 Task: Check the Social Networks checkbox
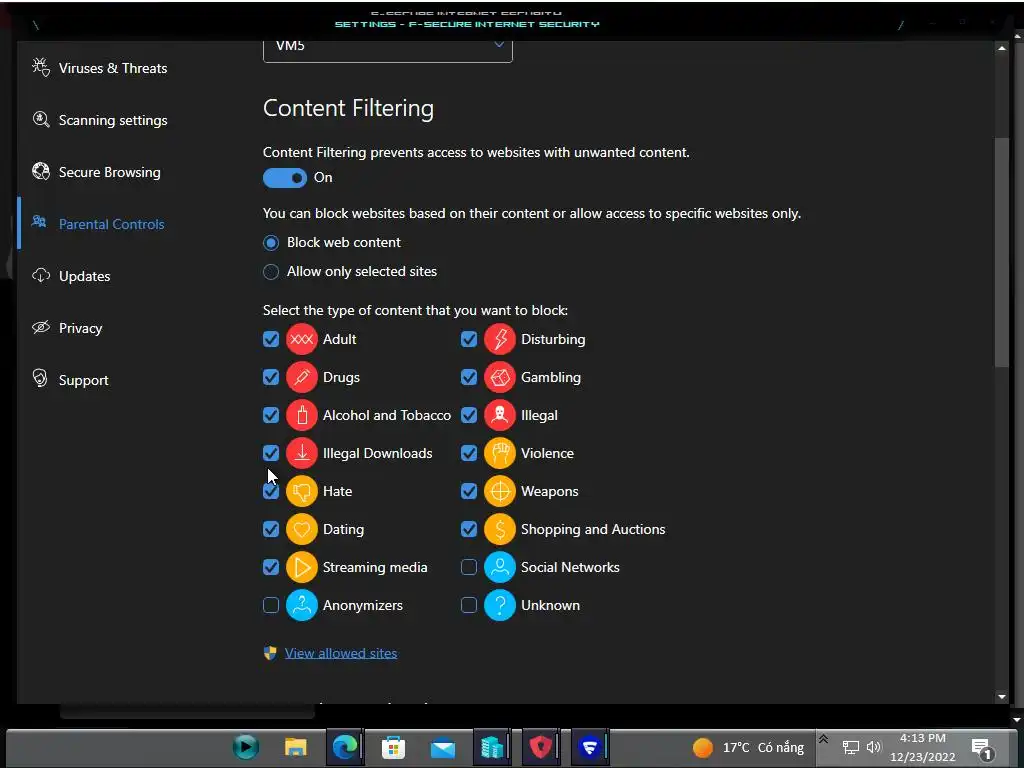click(x=469, y=567)
